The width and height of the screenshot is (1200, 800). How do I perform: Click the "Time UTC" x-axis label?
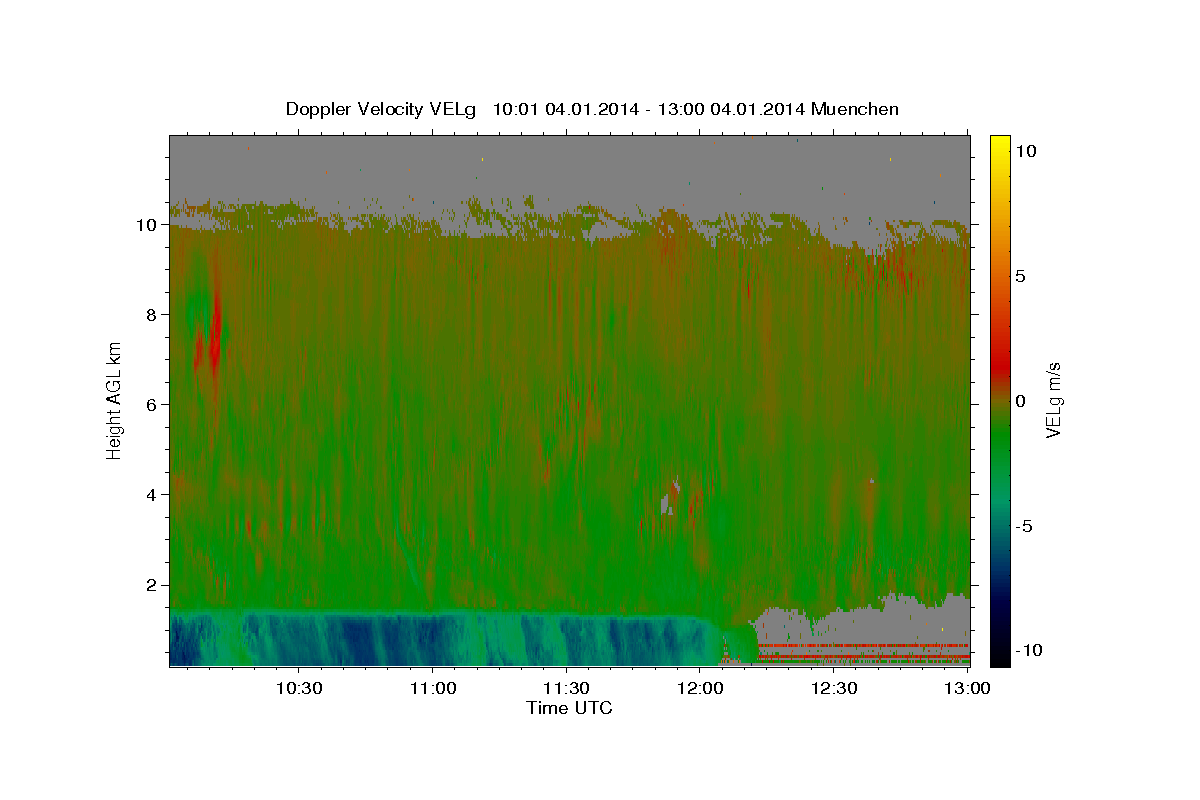point(569,708)
